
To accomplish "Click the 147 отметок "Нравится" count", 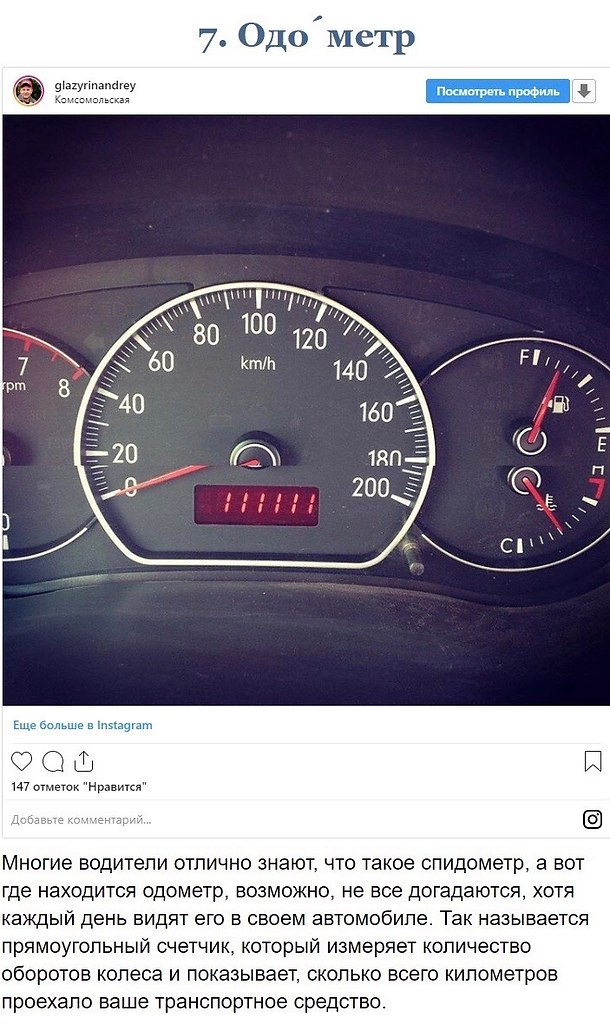I will coord(78,786).
